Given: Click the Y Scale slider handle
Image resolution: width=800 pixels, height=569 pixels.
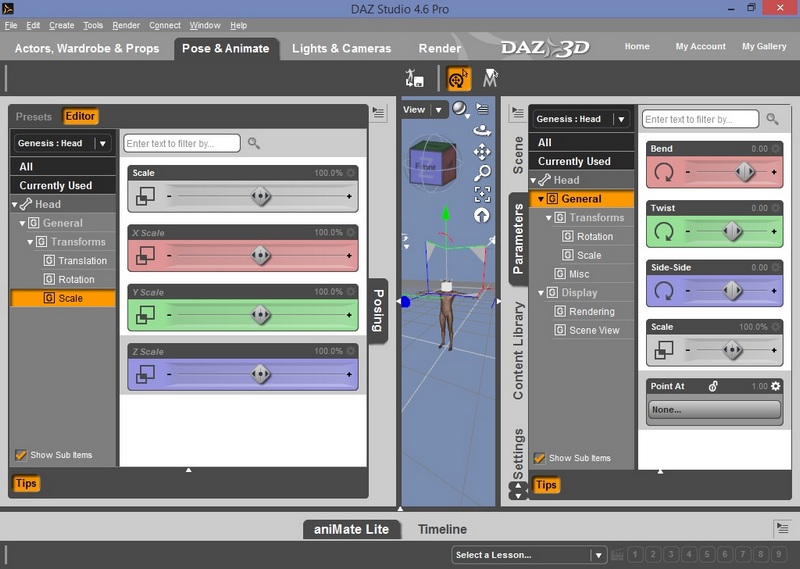Looking at the screenshot, I should [261, 315].
